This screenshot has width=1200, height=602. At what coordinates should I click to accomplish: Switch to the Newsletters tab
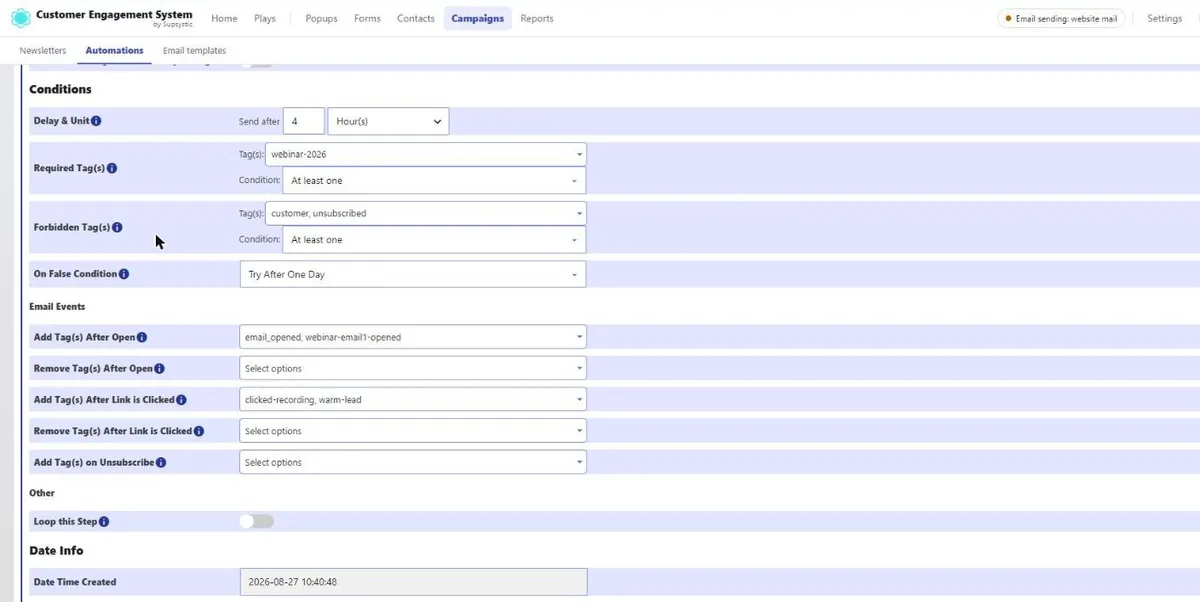[43, 50]
